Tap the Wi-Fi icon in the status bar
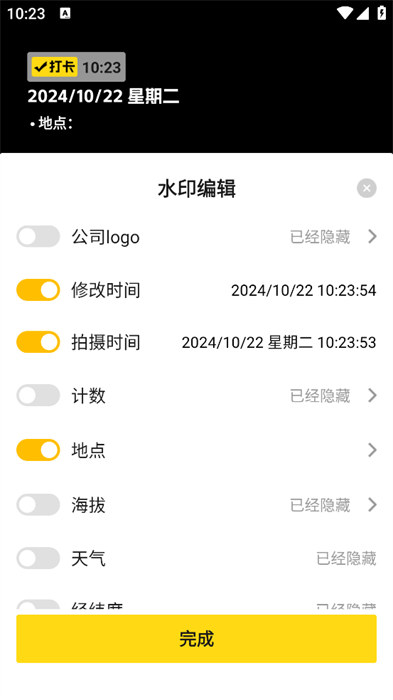The height and width of the screenshot is (700, 393). click(345, 13)
